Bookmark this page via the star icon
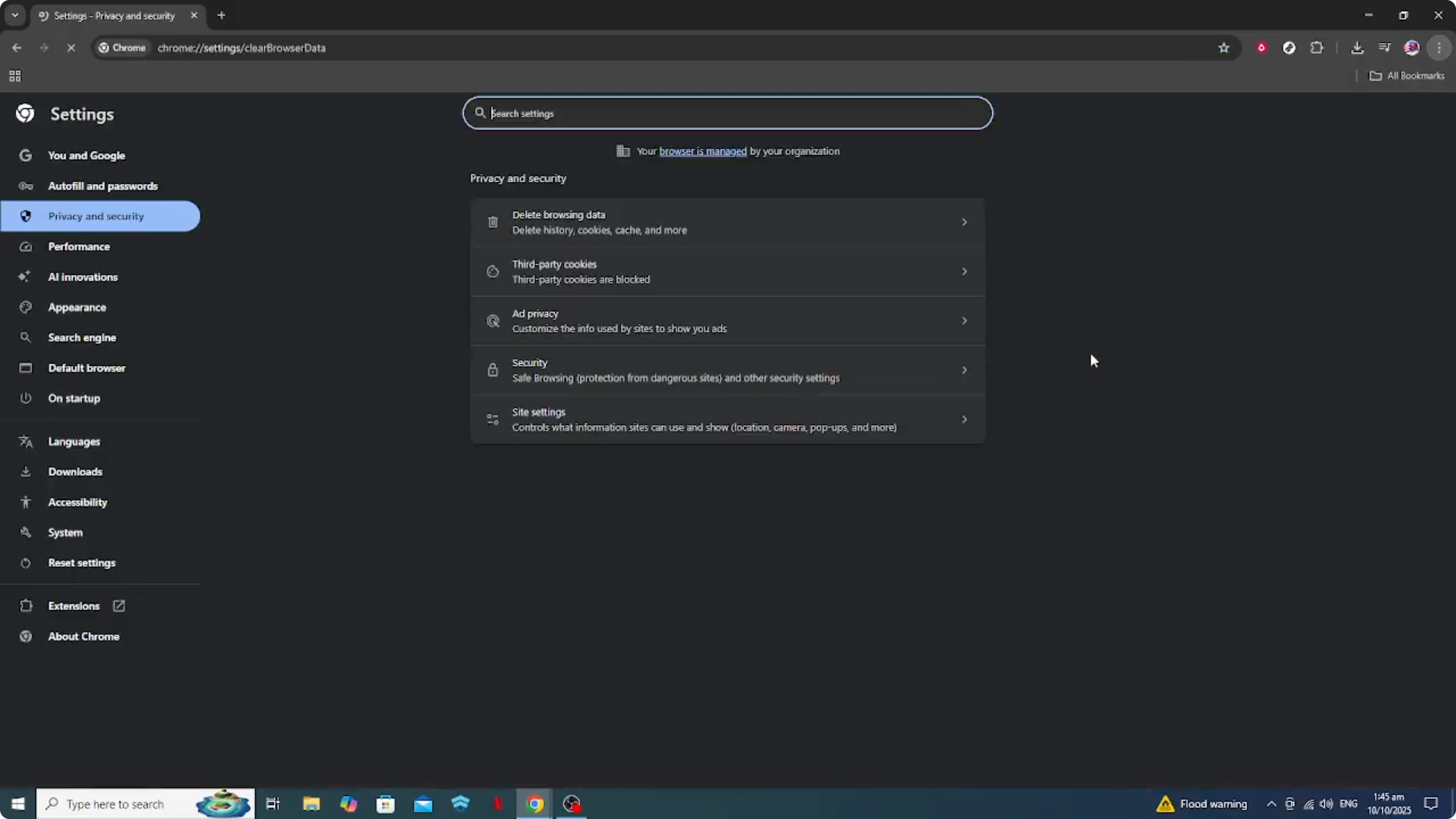The image size is (1456, 819). pyautogui.click(x=1223, y=47)
